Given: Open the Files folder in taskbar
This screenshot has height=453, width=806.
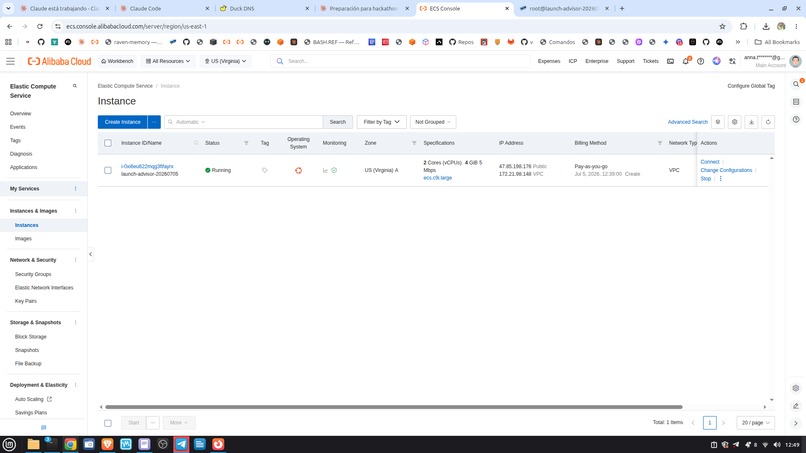Looking at the screenshot, I should tap(33, 444).
